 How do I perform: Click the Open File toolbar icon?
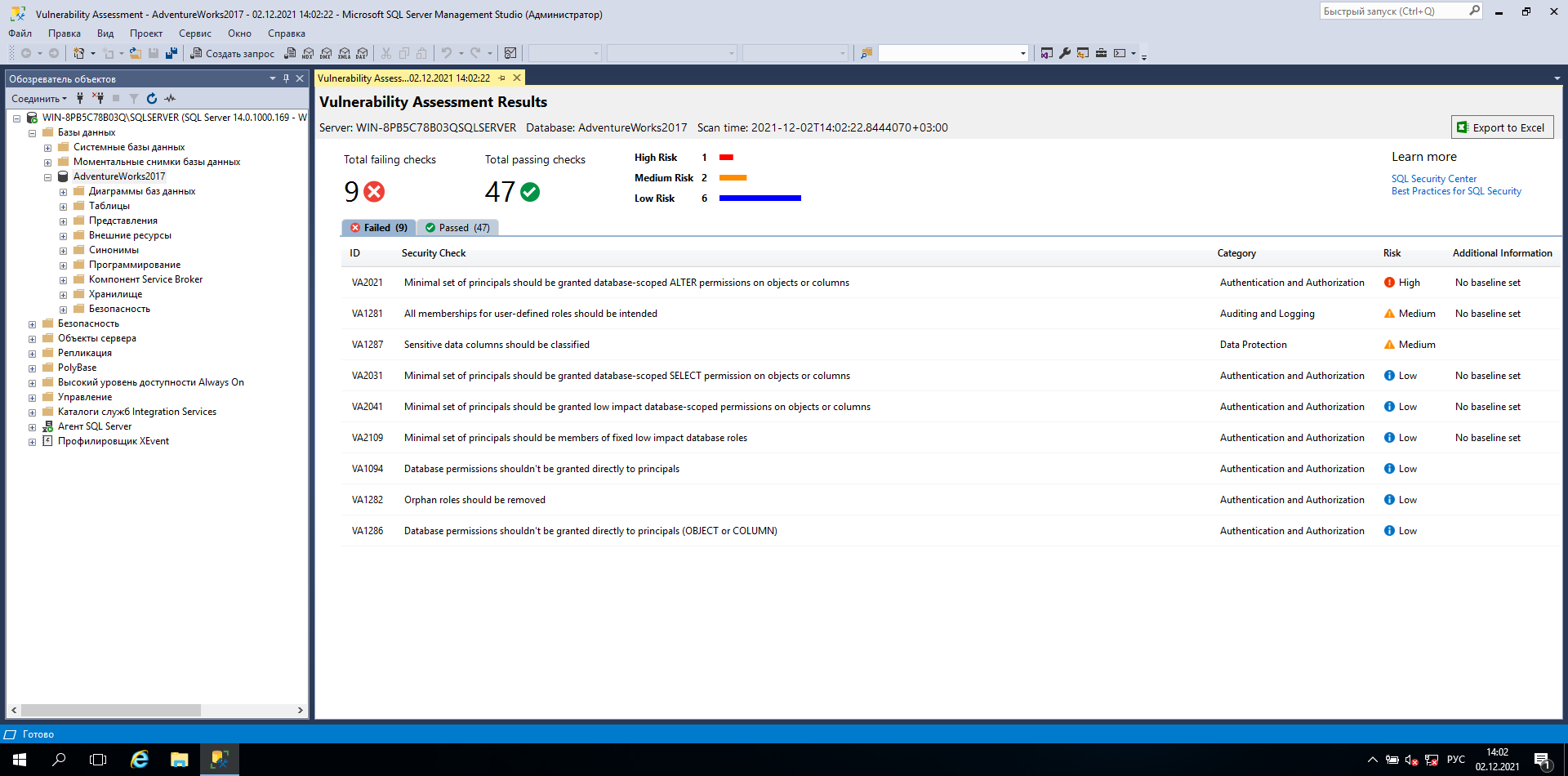click(x=136, y=53)
